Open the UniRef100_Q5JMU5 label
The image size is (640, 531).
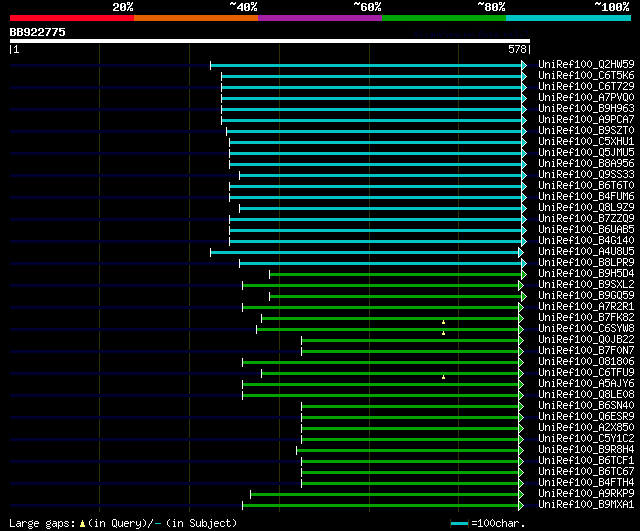586,153
